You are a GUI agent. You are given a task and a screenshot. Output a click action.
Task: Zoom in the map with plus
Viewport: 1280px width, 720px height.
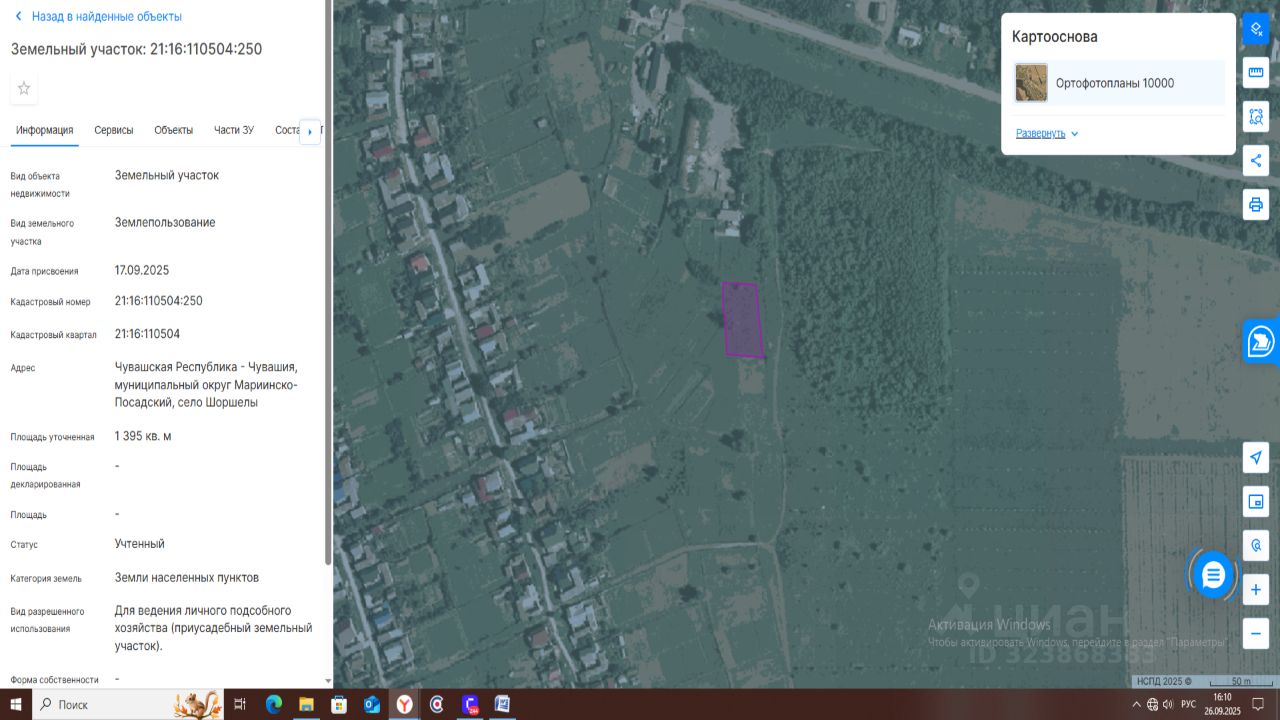pos(1256,589)
